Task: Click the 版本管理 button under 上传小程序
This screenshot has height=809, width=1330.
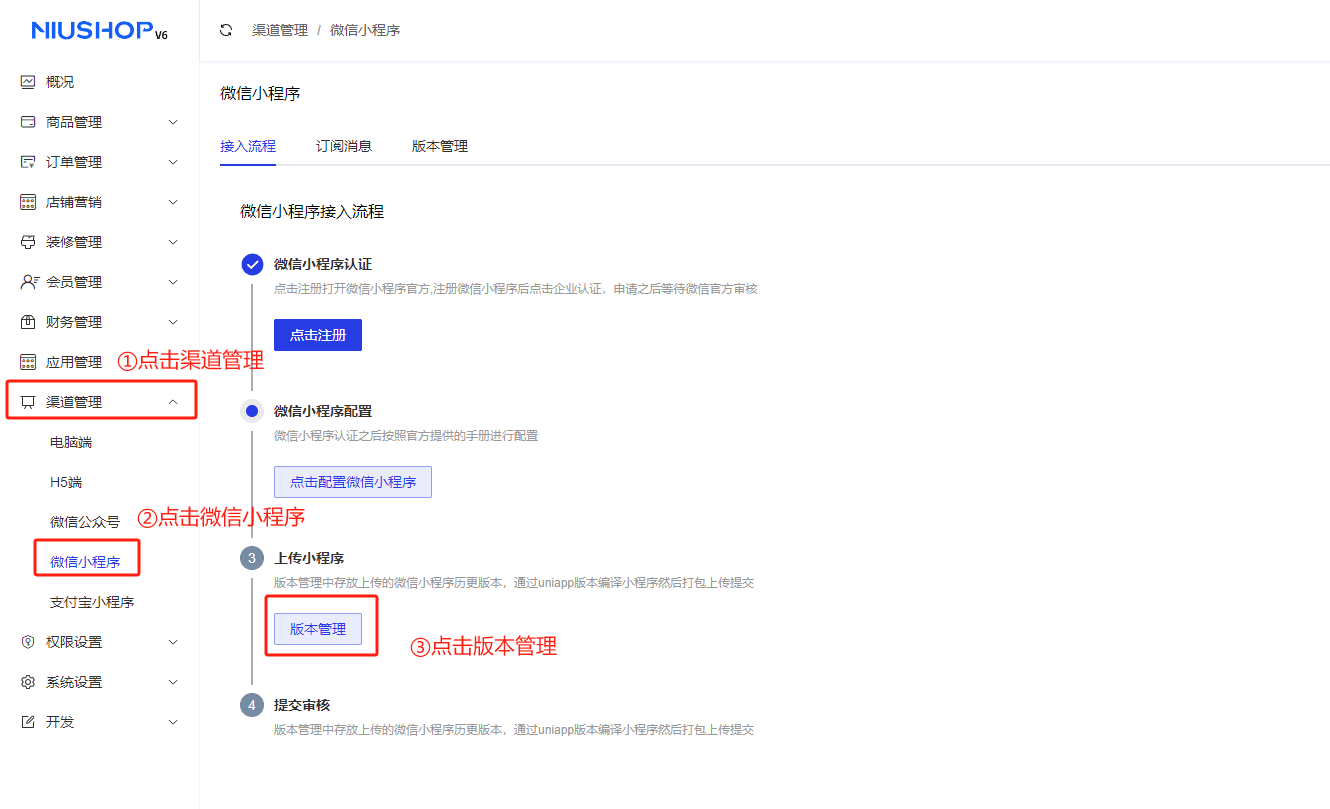Action: (x=318, y=629)
